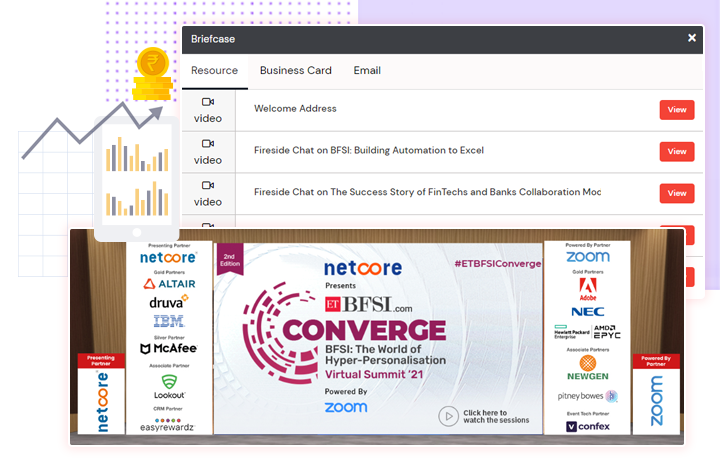The height and width of the screenshot is (460, 720).
Task: Click the McAfee silver partner logo
Action: tap(168, 349)
